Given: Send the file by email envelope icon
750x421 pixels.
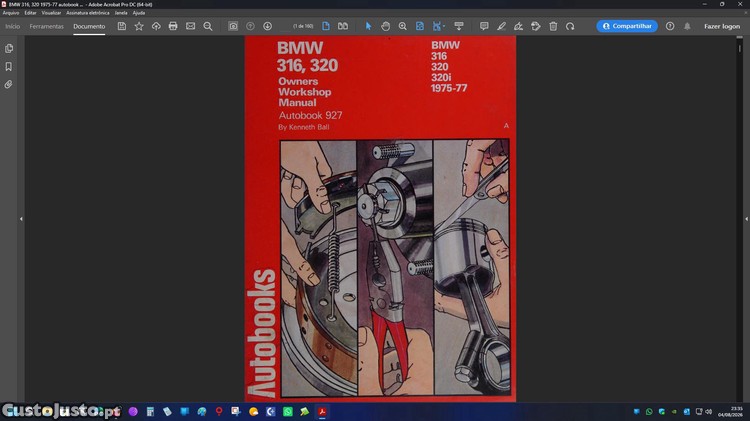Looking at the screenshot, I should coord(190,26).
